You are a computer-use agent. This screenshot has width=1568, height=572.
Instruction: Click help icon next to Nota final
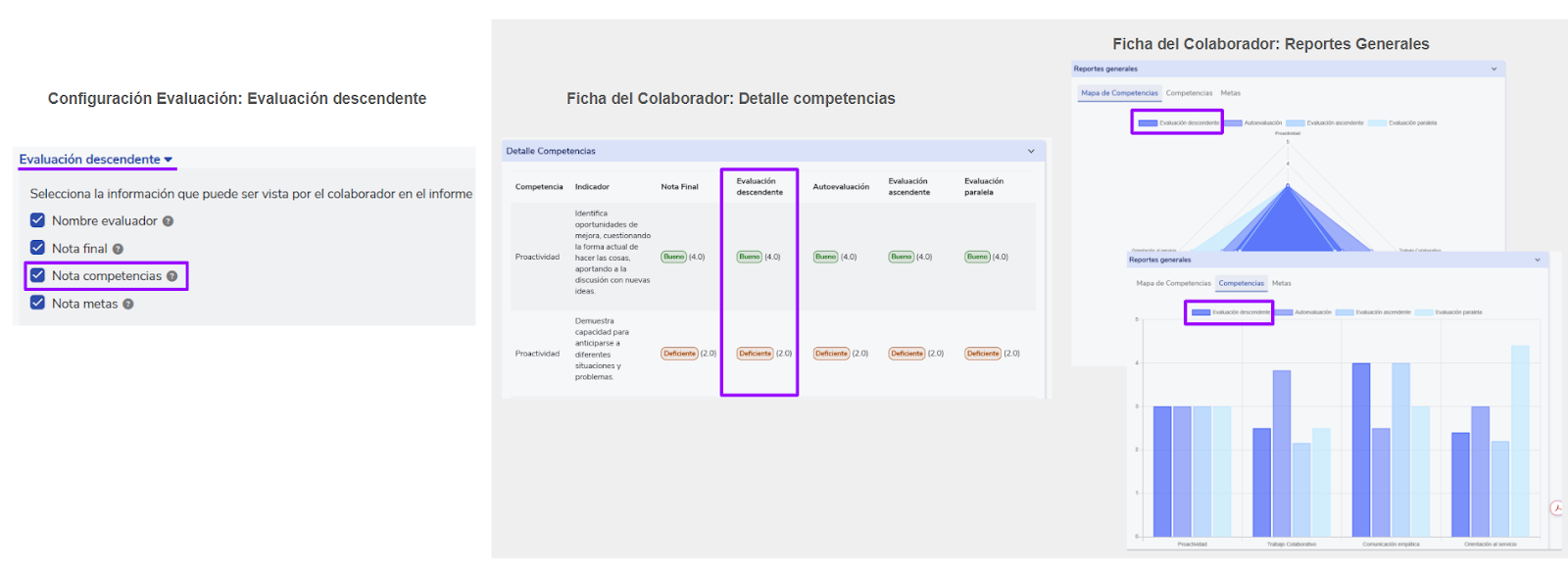pos(118,249)
